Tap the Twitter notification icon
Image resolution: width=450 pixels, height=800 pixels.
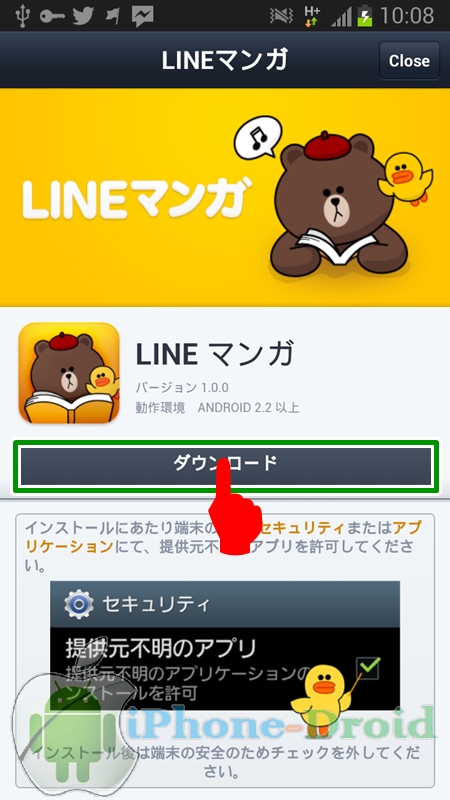(84, 16)
